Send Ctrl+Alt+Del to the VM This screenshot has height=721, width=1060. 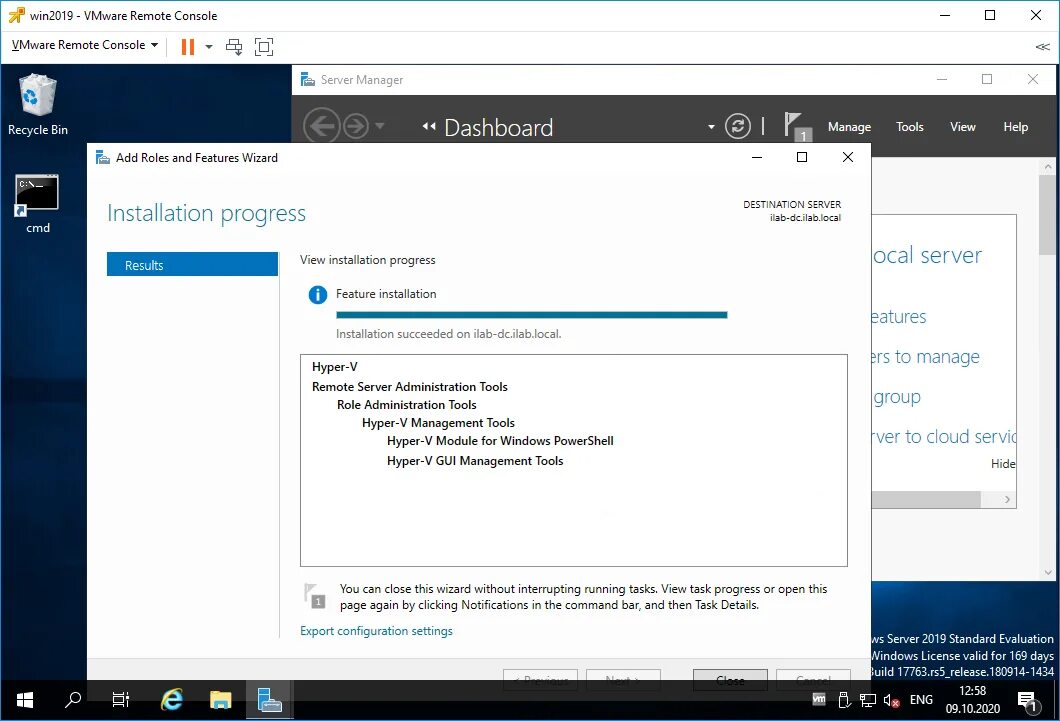pyautogui.click(x=234, y=46)
